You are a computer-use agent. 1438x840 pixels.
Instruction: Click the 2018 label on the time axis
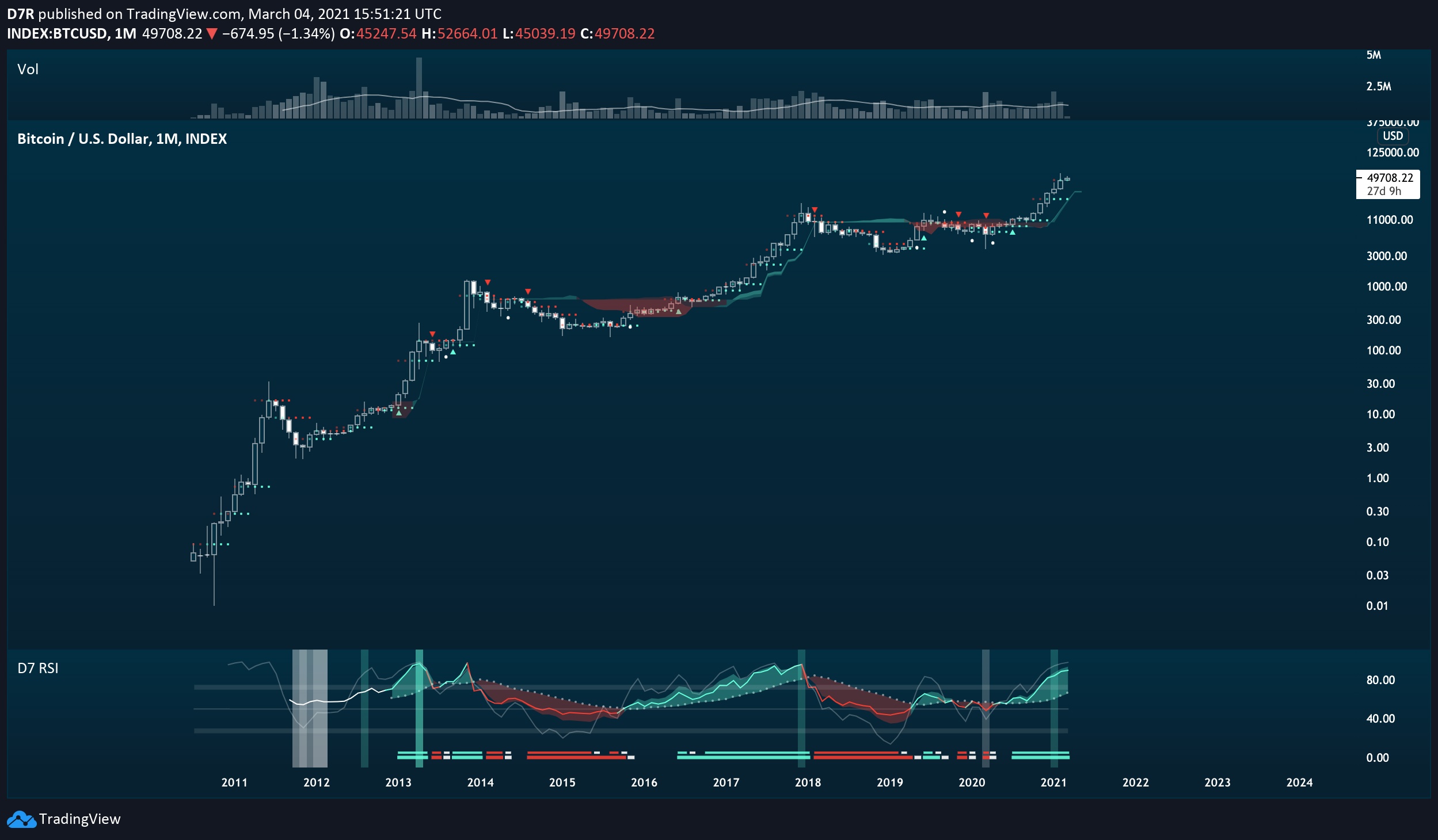click(x=808, y=782)
